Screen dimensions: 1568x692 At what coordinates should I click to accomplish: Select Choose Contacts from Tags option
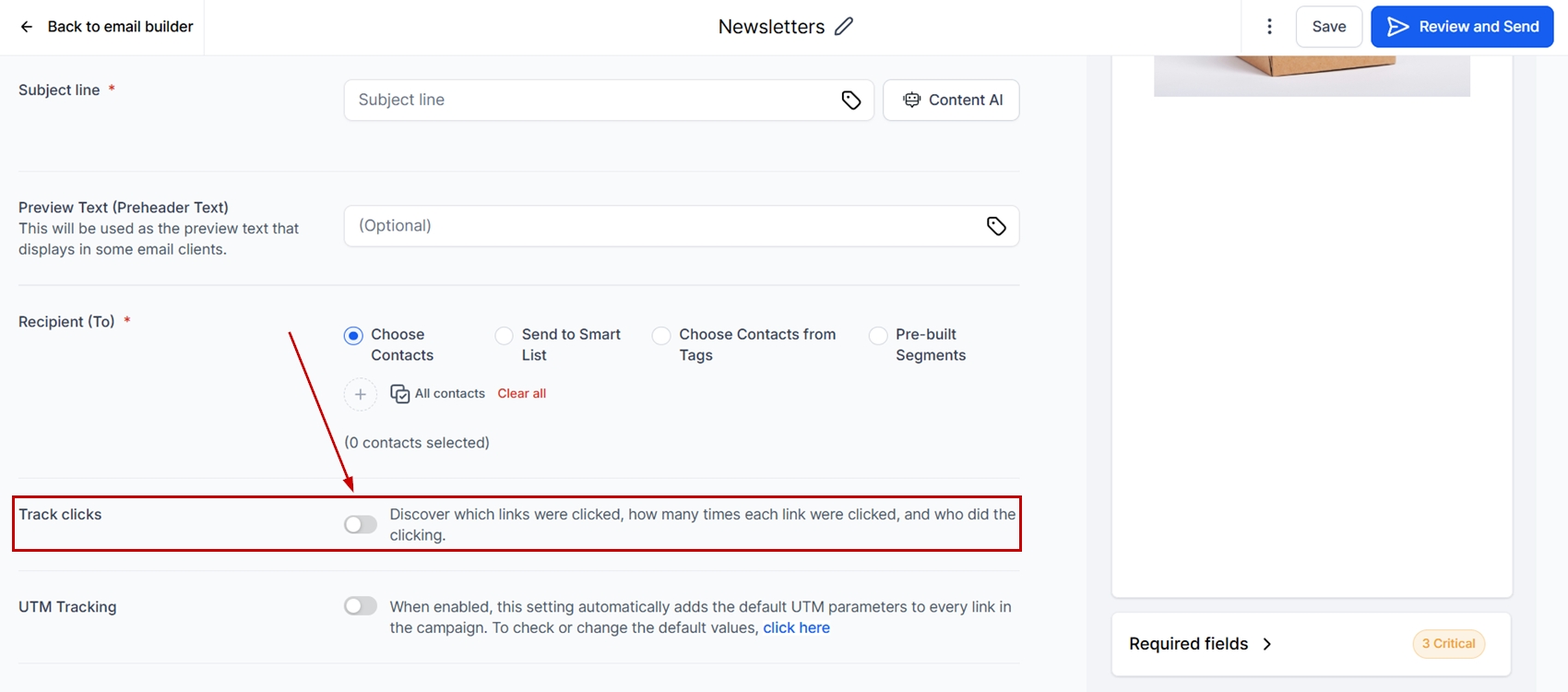coord(661,336)
